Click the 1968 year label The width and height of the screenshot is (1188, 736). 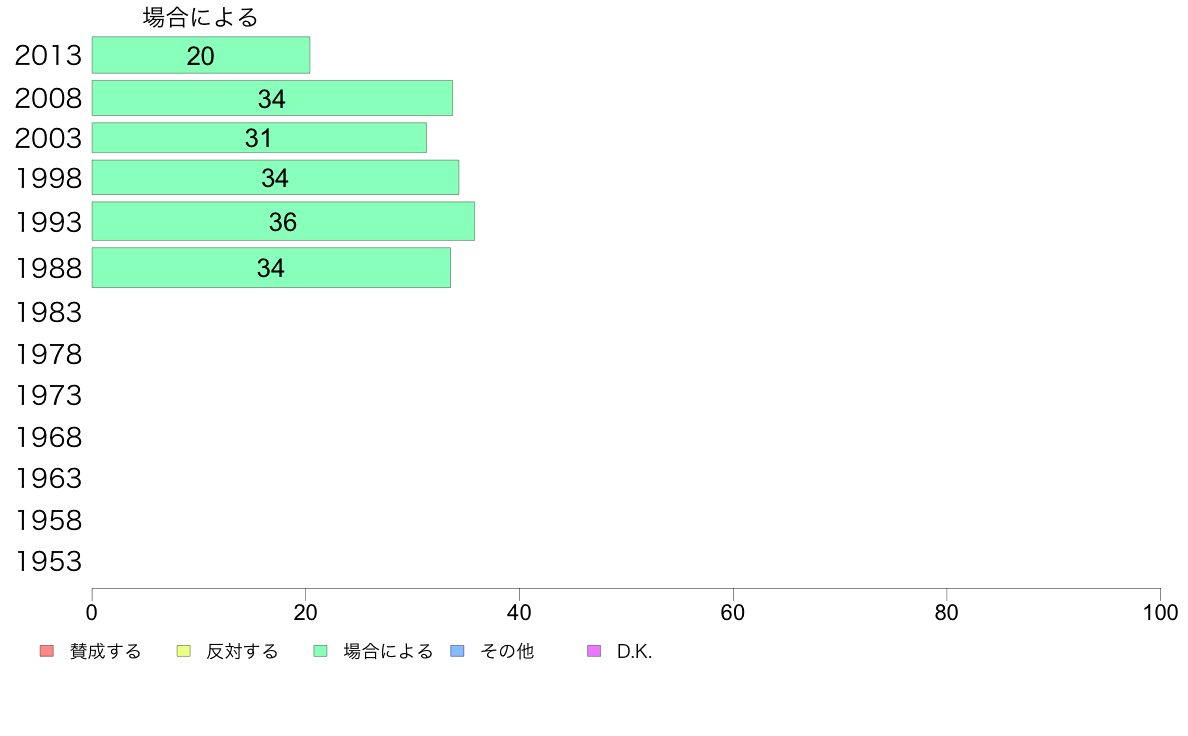coord(48,437)
